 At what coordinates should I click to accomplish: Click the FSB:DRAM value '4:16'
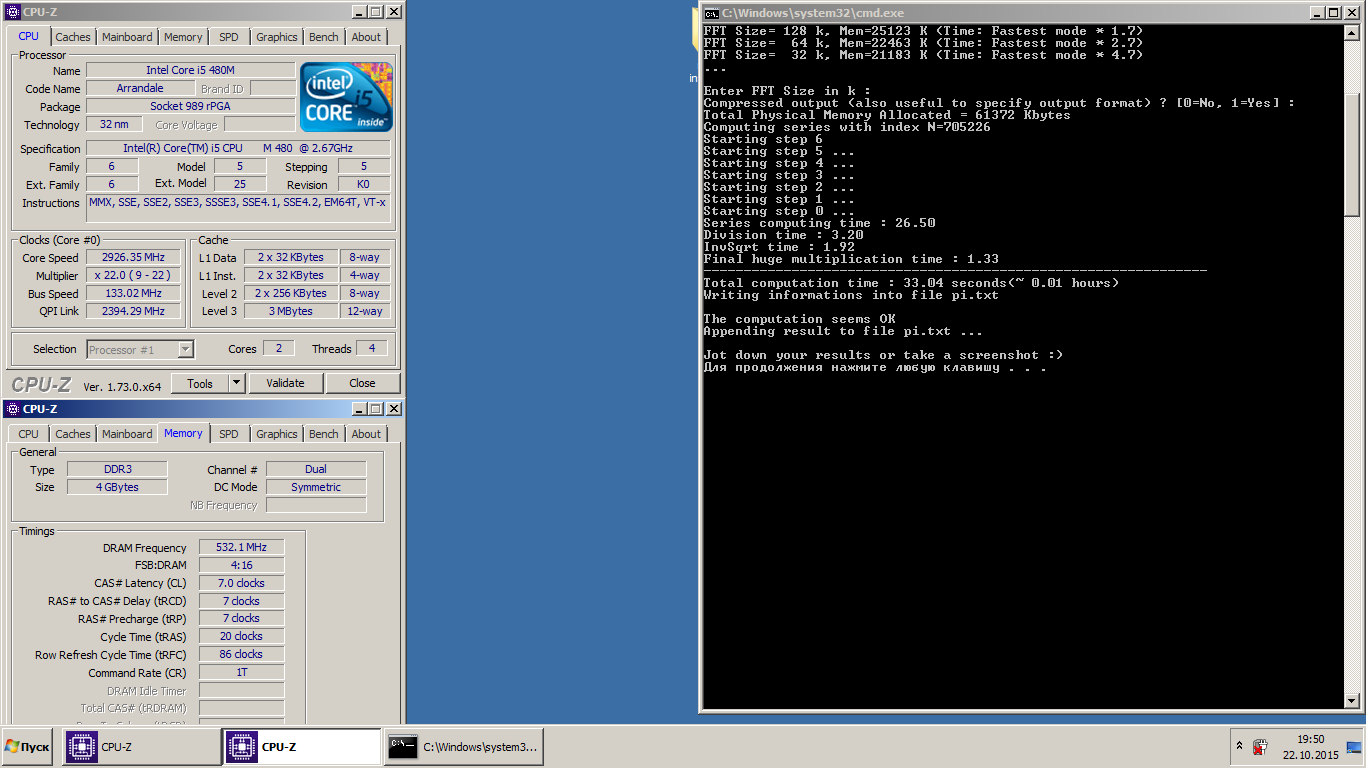coord(242,565)
